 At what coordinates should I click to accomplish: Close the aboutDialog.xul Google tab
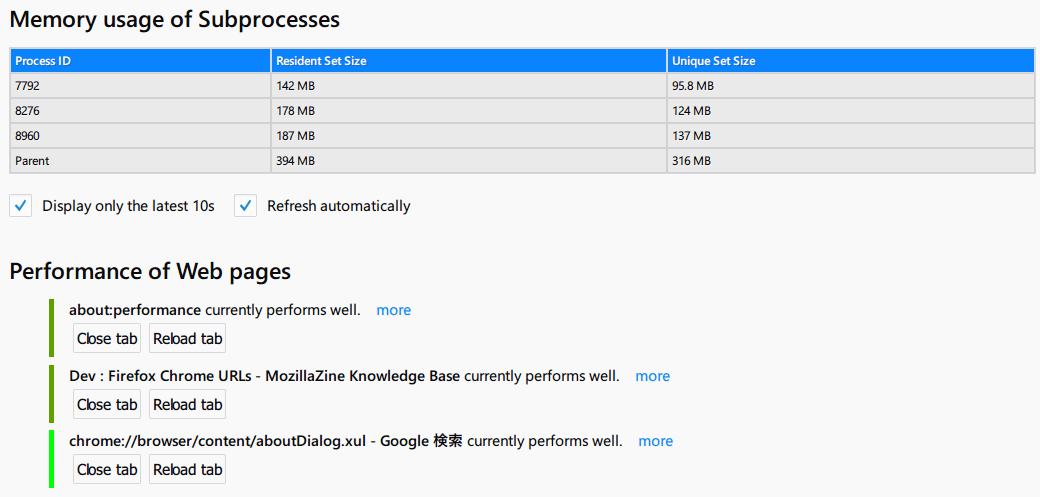pyautogui.click(x=107, y=469)
